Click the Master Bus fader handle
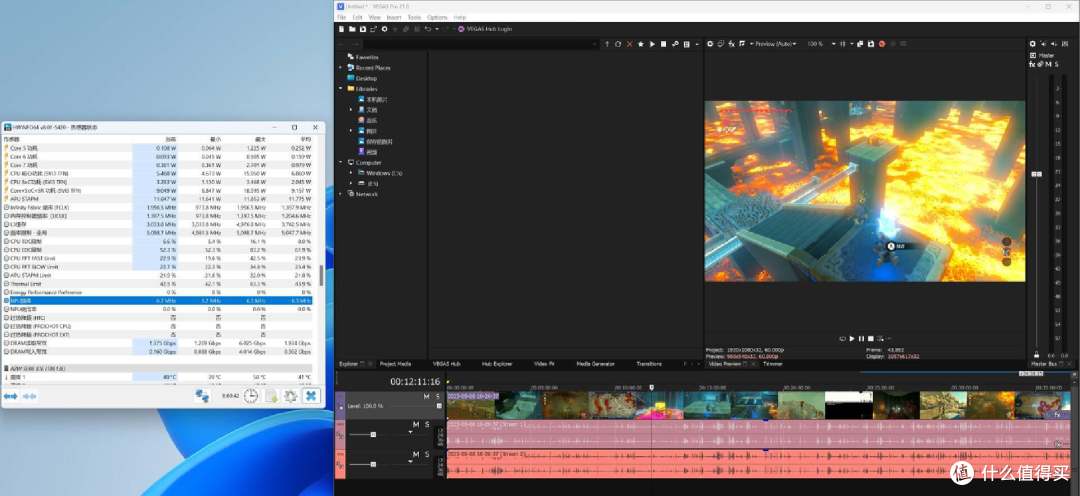The width and height of the screenshot is (1080, 496). 1036,174
